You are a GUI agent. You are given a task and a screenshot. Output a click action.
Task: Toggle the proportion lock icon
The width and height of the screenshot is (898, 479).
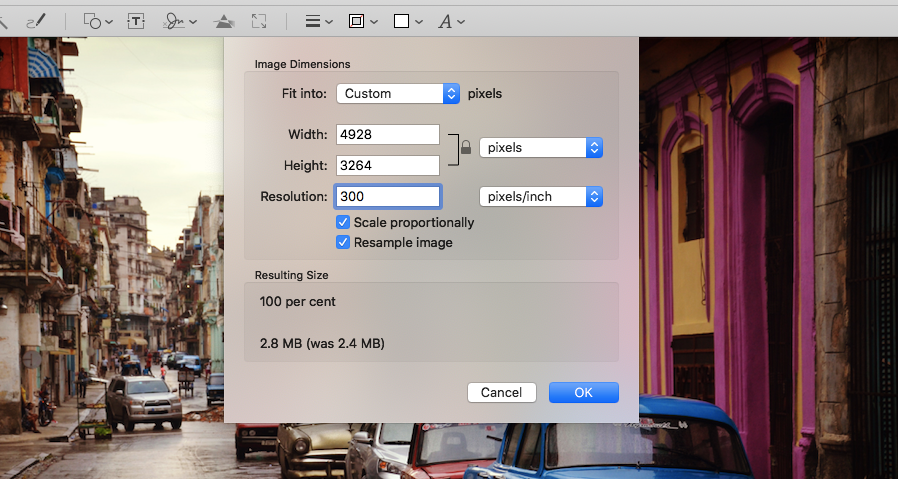[465, 148]
